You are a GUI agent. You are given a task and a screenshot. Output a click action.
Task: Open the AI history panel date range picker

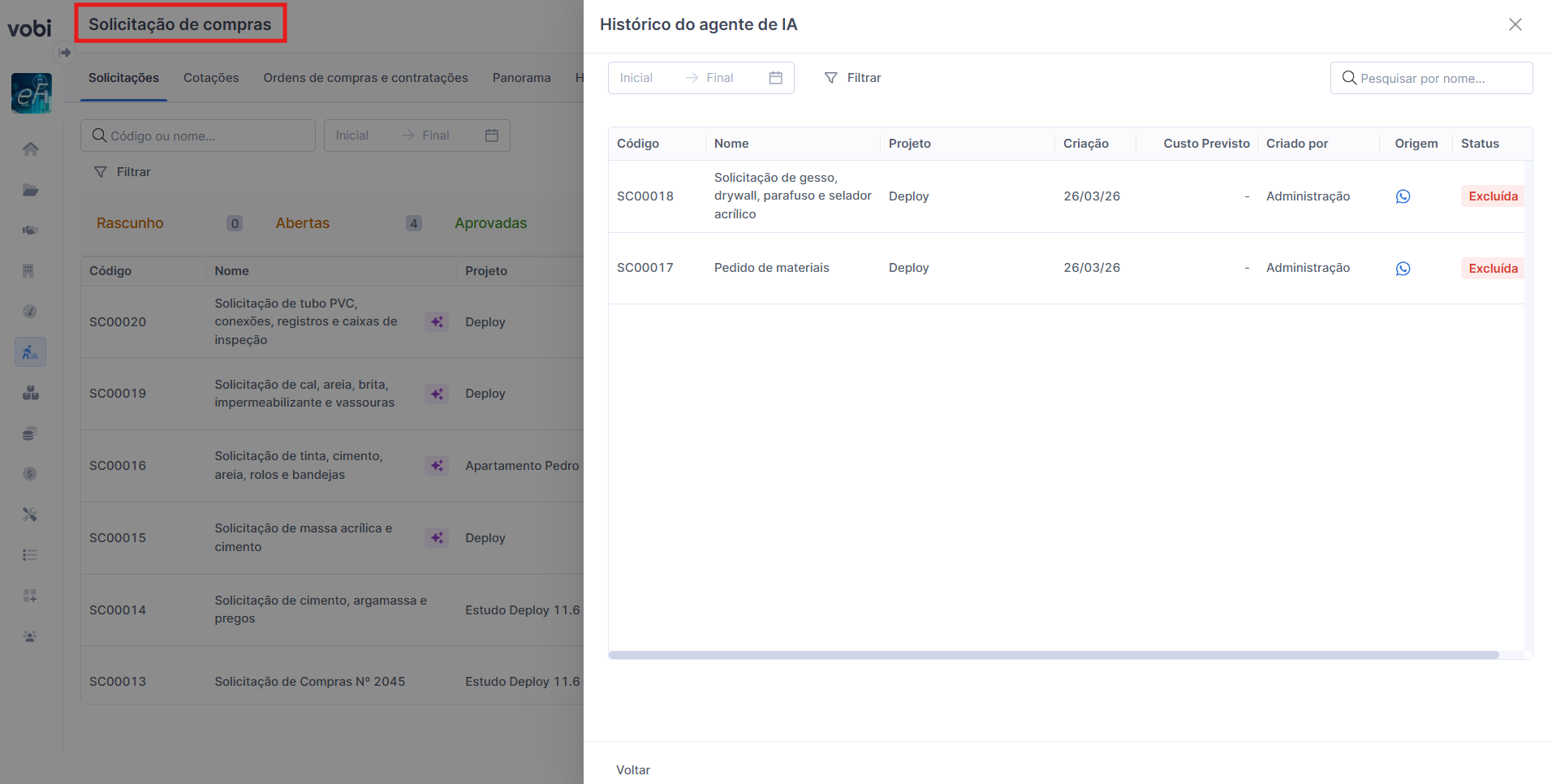click(701, 78)
